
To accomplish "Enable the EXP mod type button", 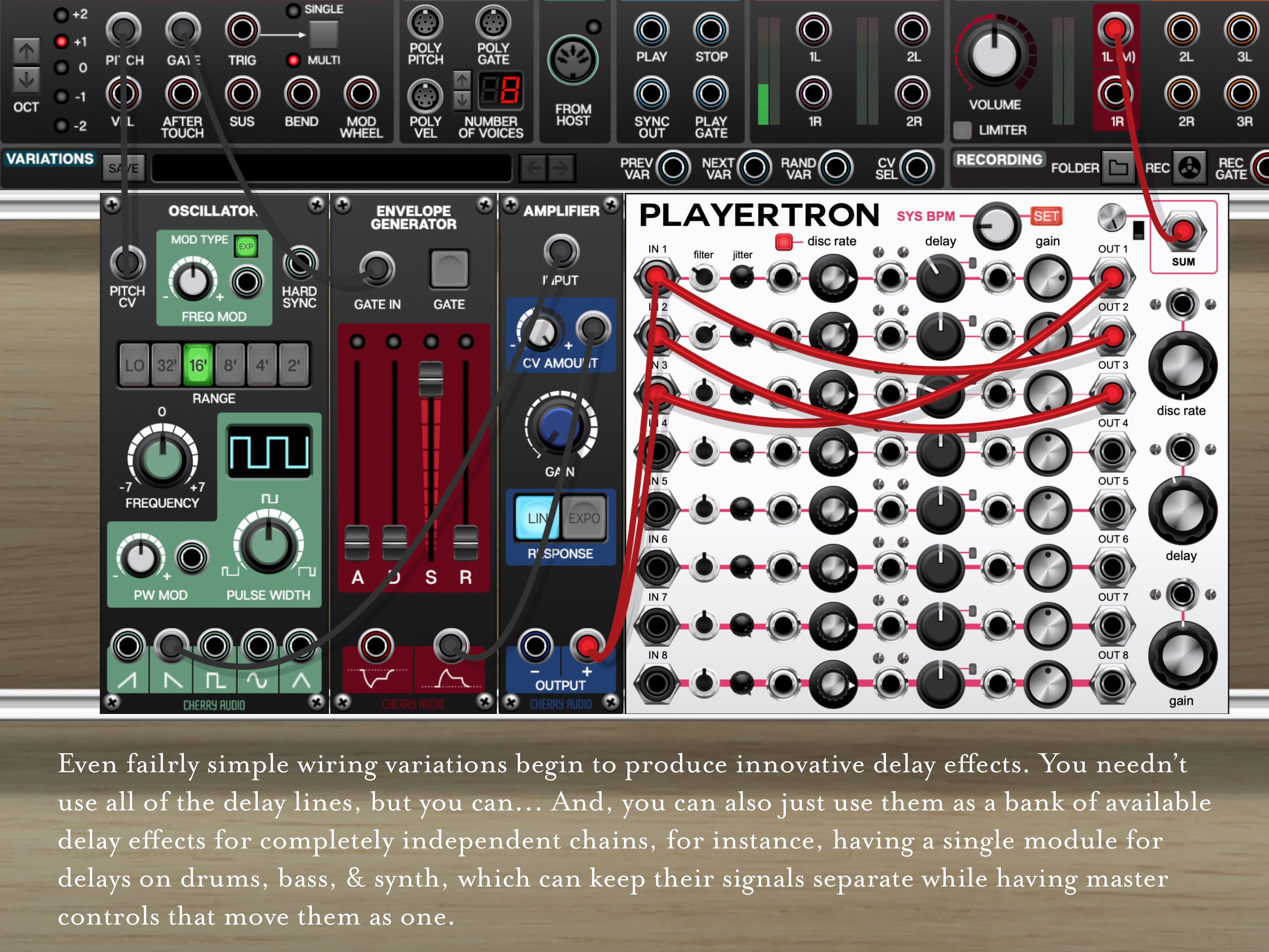I will [x=246, y=247].
